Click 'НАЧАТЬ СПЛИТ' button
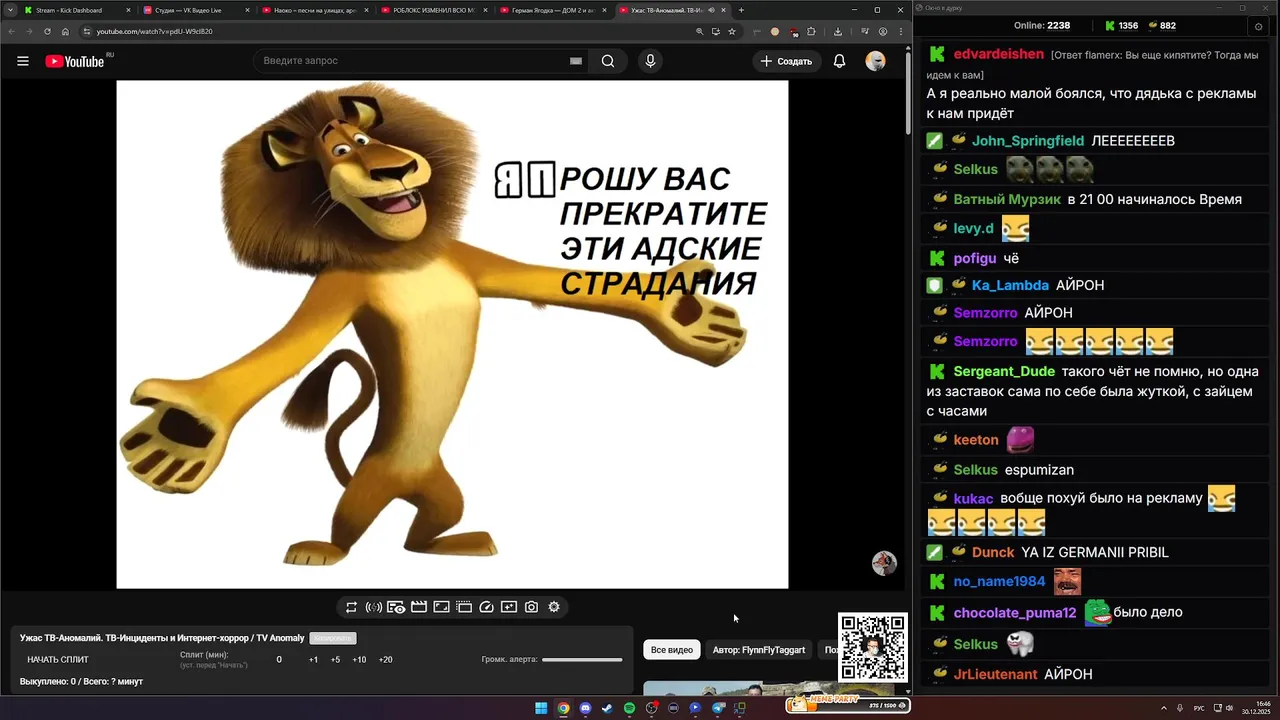 (x=58, y=660)
